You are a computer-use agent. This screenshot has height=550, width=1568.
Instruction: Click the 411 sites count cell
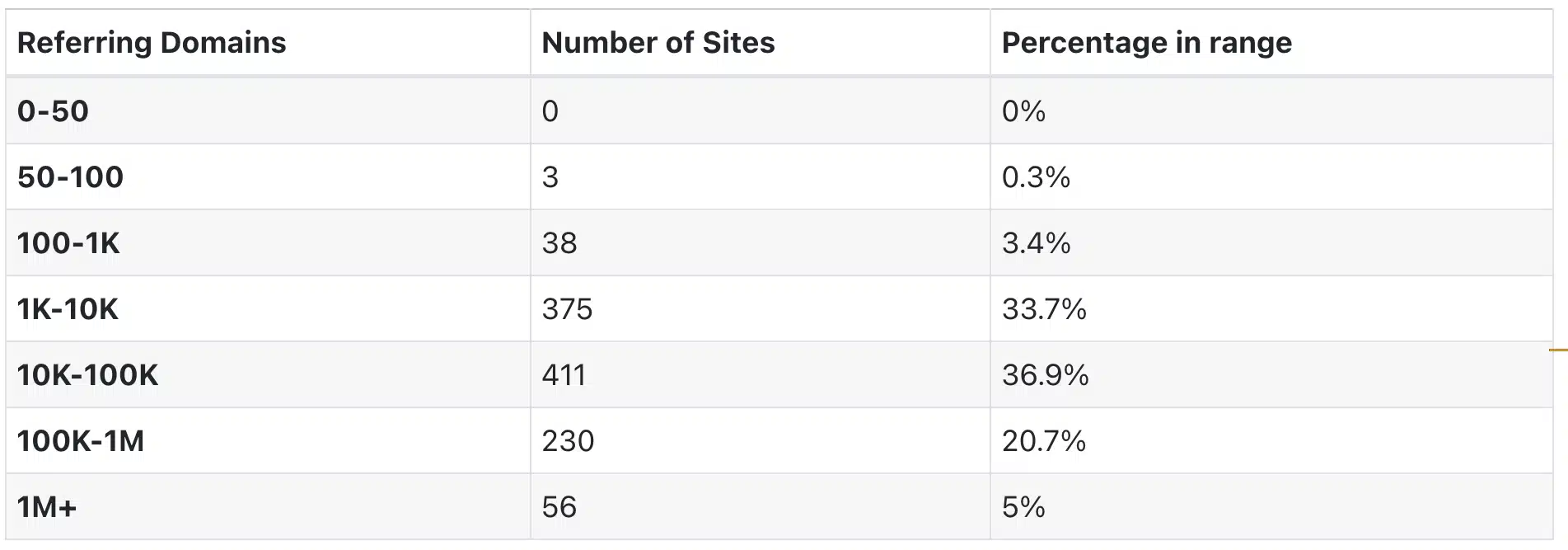[564, 375]
